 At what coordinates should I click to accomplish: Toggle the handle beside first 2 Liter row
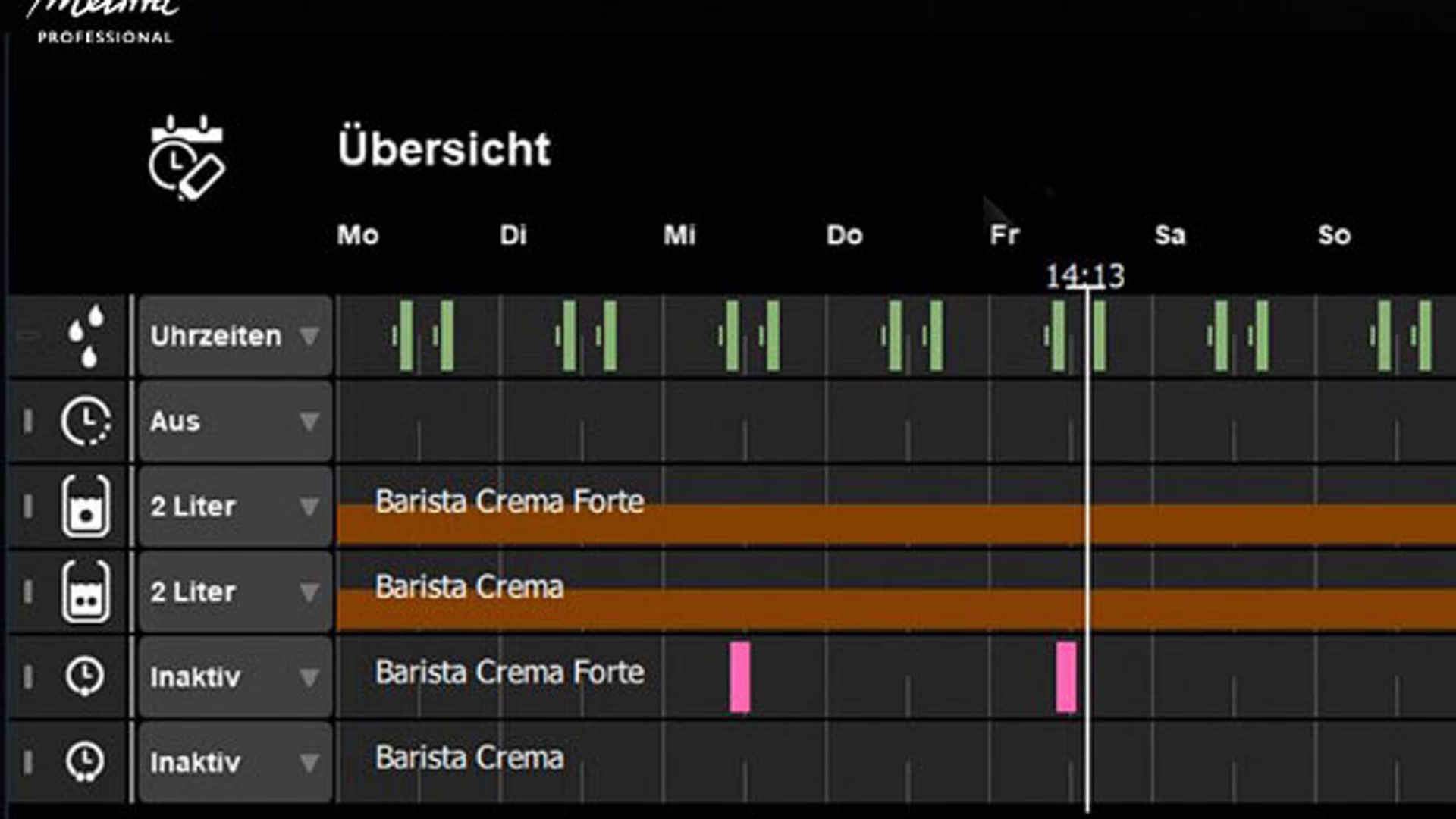tap(28, 507)
